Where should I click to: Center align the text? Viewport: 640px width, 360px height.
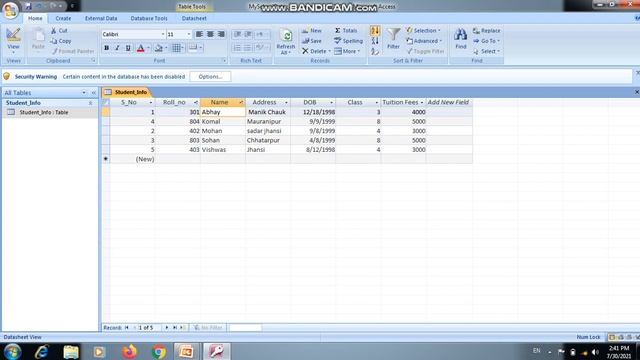click(210, 34)
